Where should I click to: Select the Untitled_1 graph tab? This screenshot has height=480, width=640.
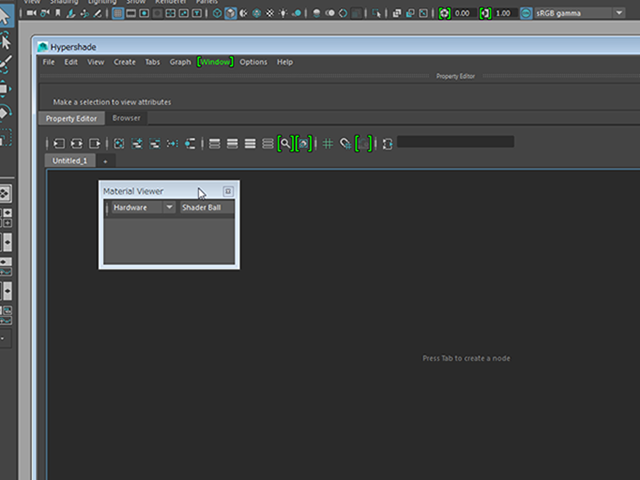point(70,161)
